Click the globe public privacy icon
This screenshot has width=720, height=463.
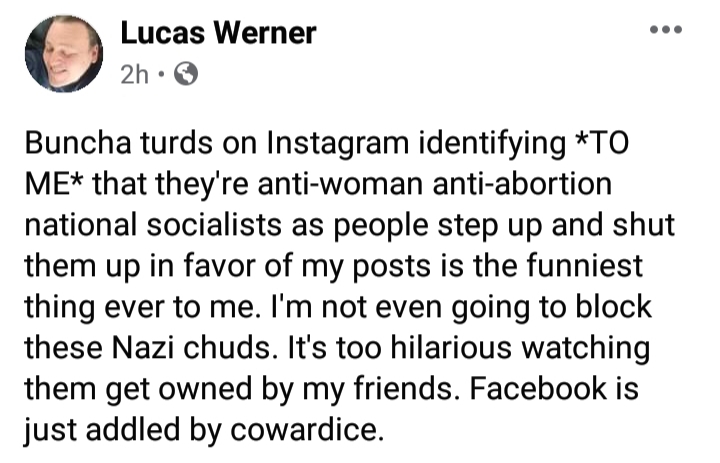coord(186,73)
